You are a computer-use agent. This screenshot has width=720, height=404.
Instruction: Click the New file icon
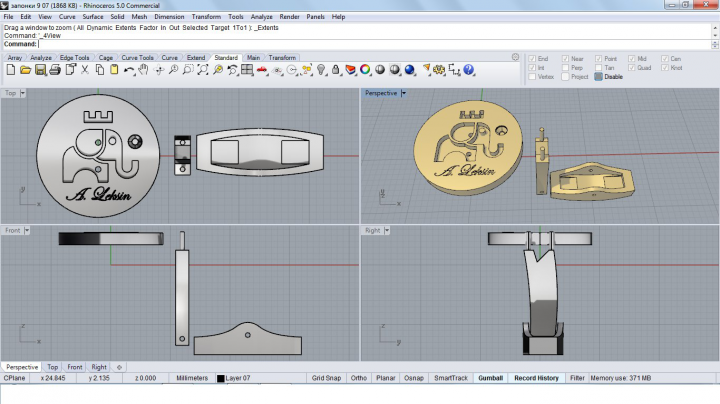[x=11, y=70]
